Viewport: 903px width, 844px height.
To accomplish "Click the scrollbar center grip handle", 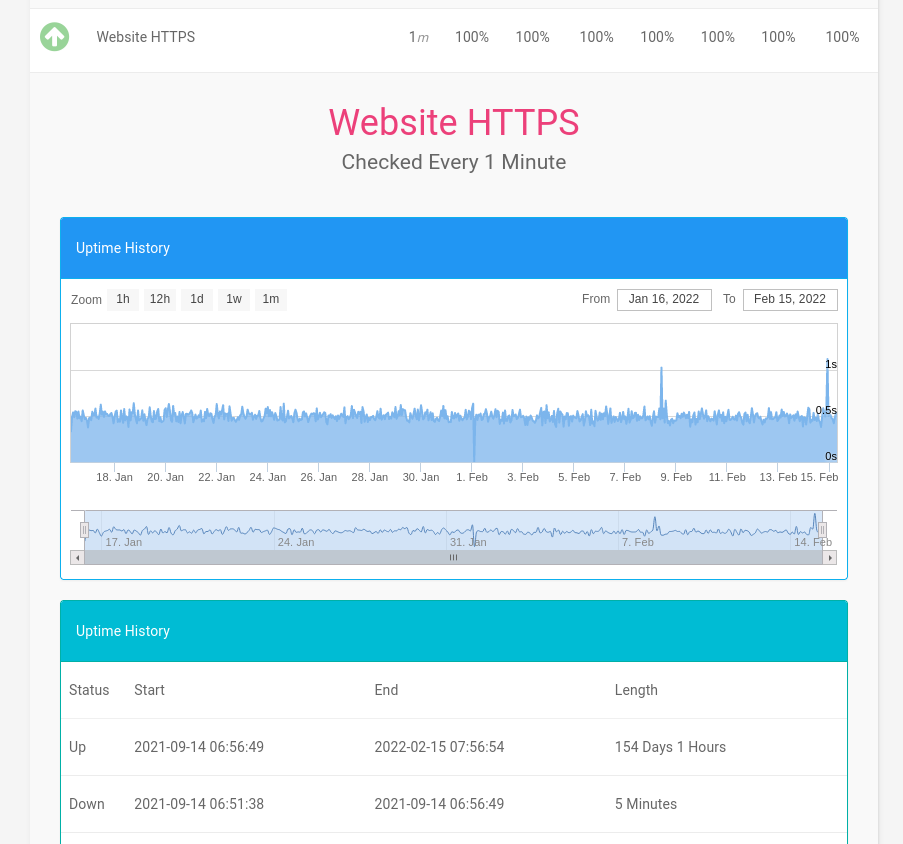I will click(454, 557).
